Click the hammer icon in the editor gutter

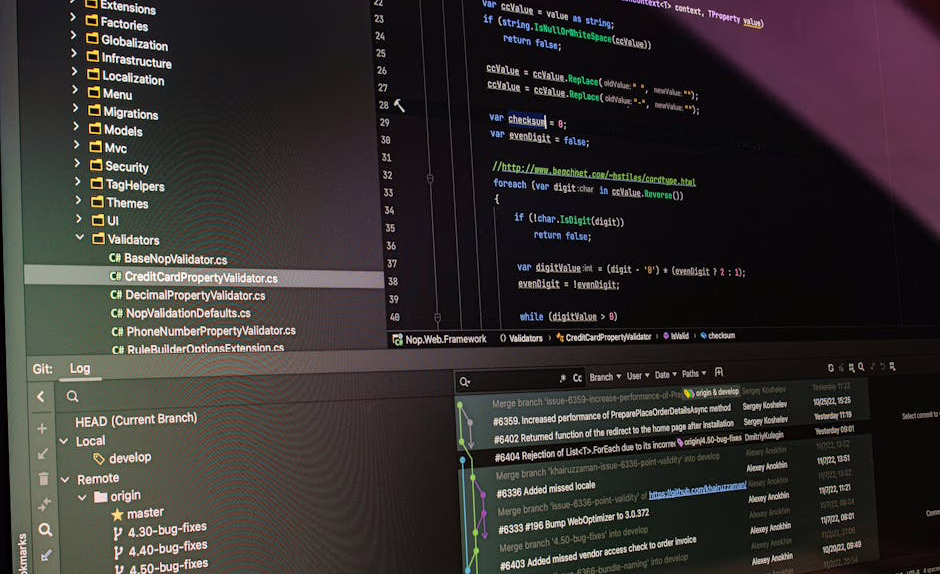click(399, 105)
